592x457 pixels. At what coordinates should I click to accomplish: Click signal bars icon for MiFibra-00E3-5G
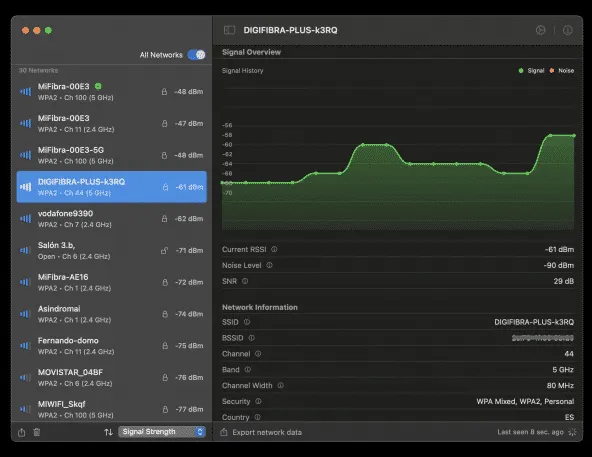click(x=25, y=155)
